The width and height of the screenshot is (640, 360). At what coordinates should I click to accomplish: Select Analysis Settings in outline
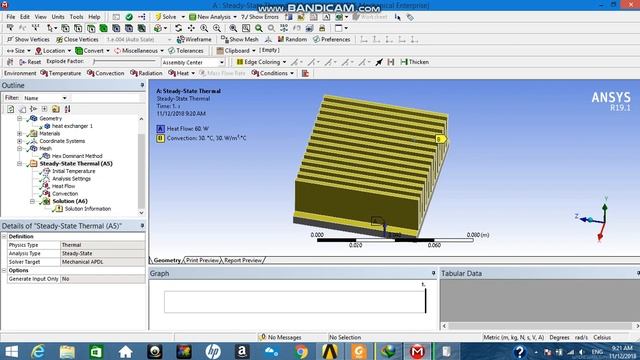coord(71,179)
